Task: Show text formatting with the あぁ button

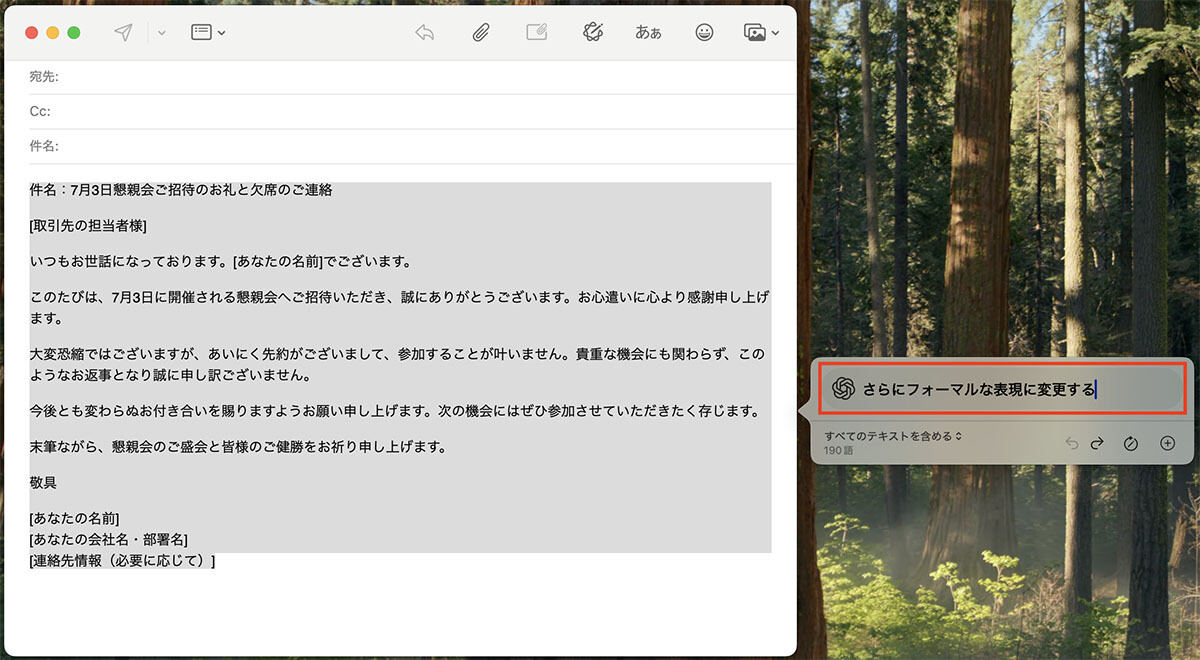Action: point(648,33)
